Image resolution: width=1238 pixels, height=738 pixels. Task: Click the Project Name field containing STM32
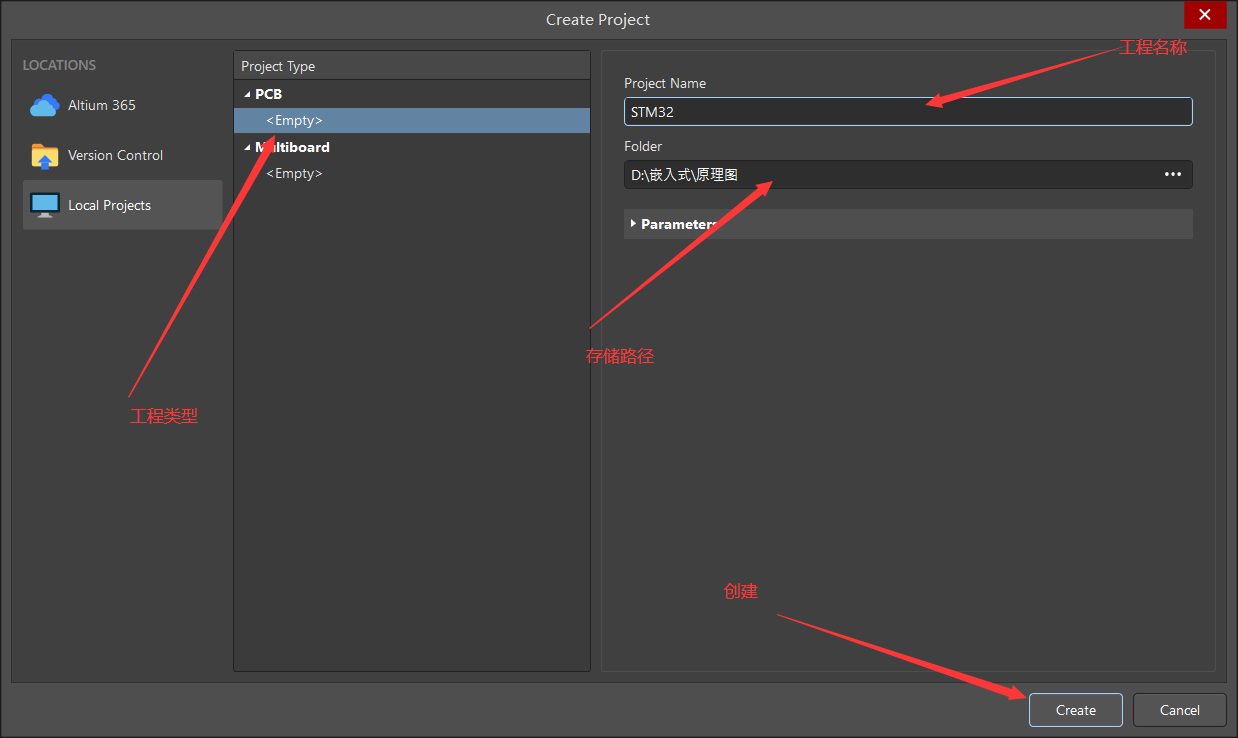coord(908,112)
